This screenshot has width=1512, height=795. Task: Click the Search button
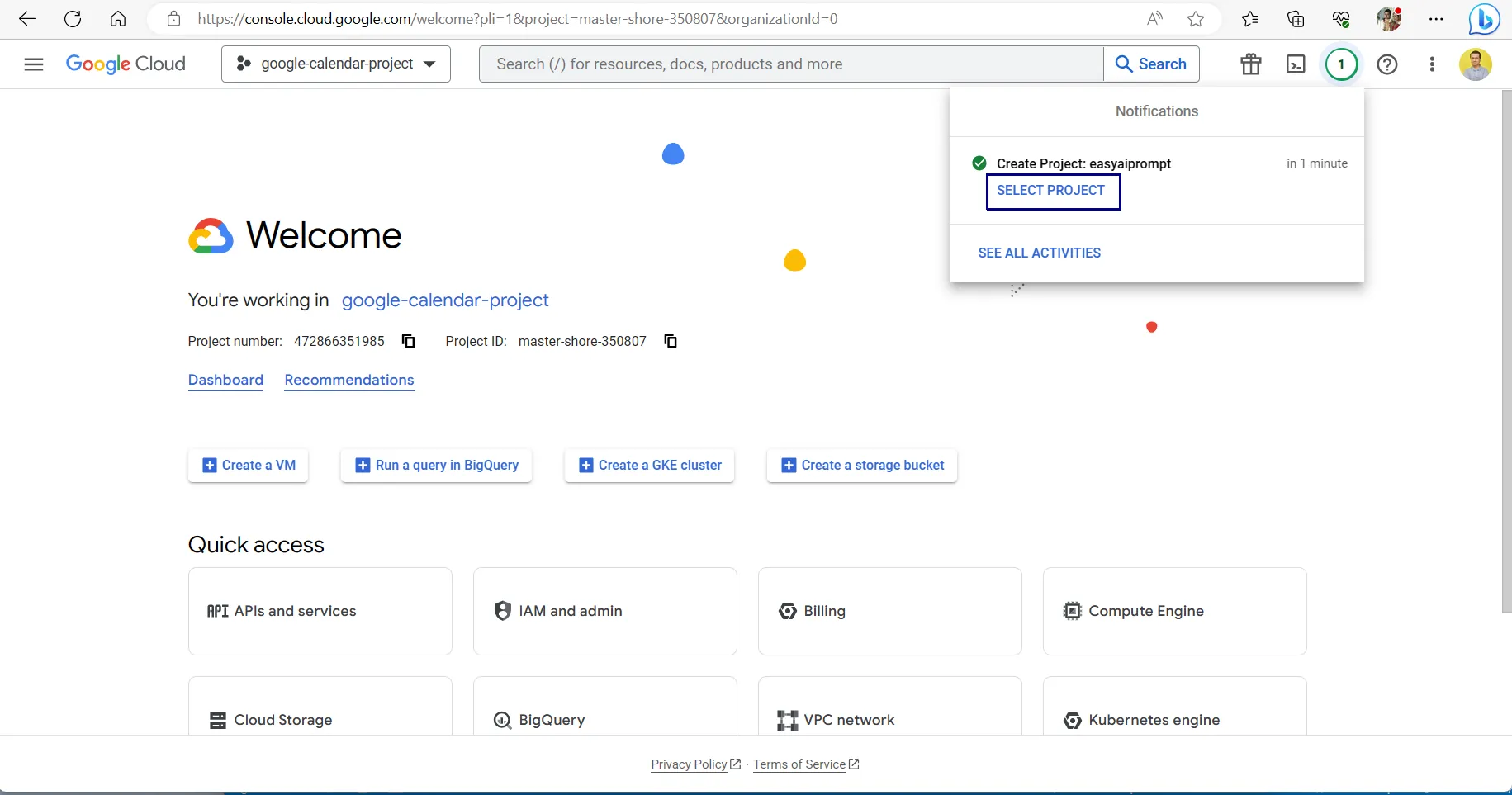[1151, 64]
